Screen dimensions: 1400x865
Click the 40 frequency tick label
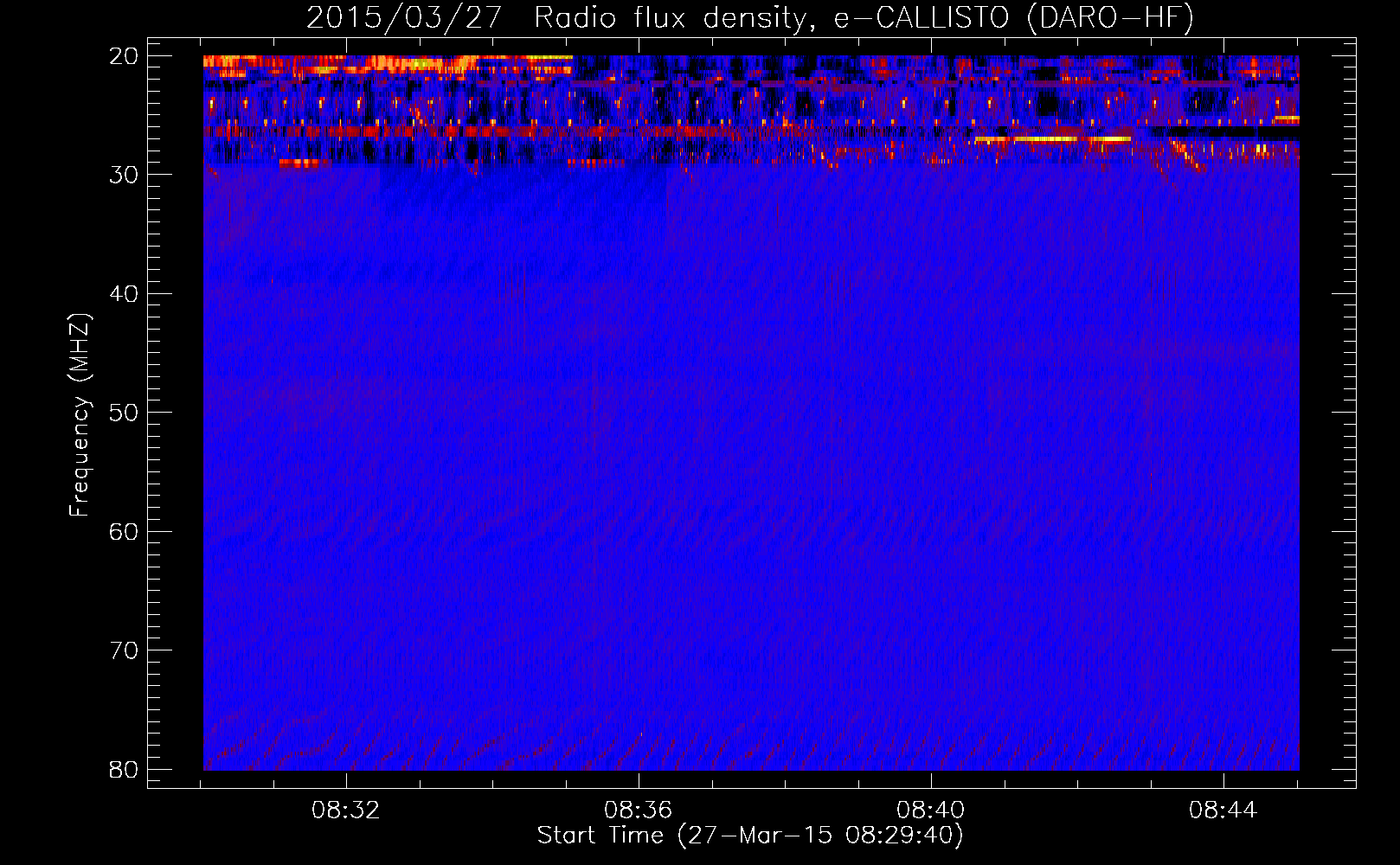click(124, 294)
